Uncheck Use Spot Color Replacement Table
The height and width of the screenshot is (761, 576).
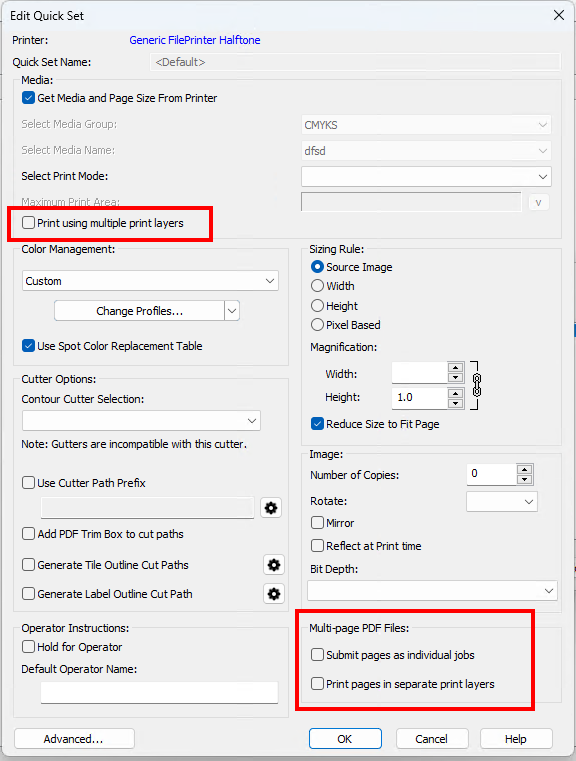coord(29,346)
